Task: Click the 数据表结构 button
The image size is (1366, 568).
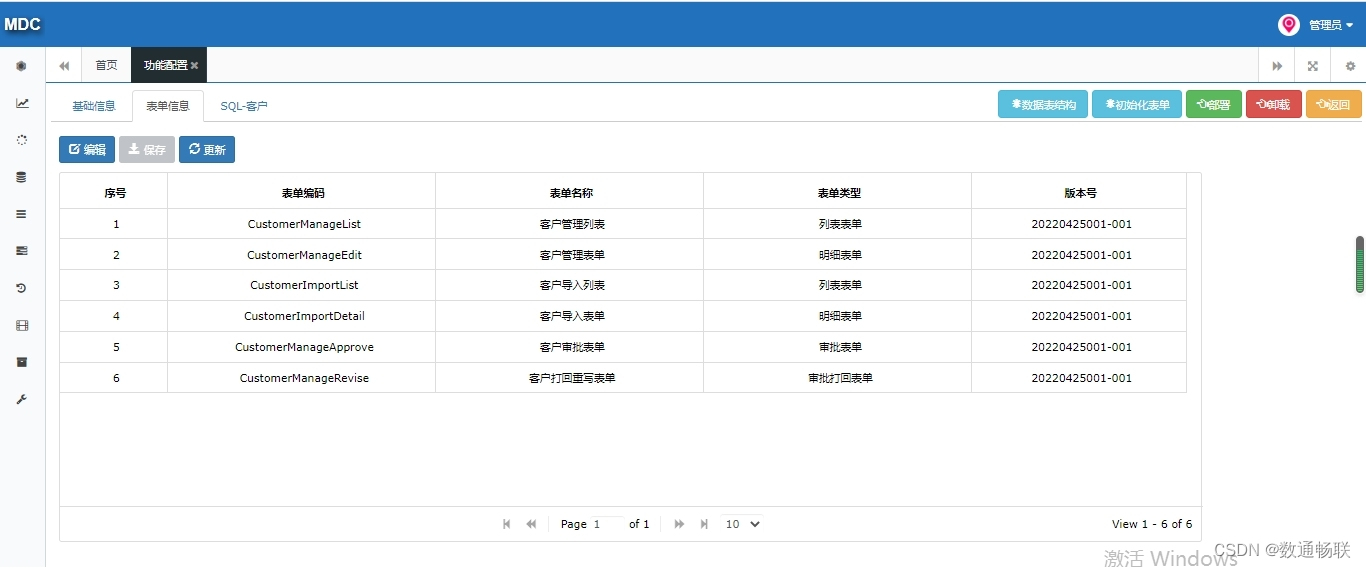Action: (1043, 104)
